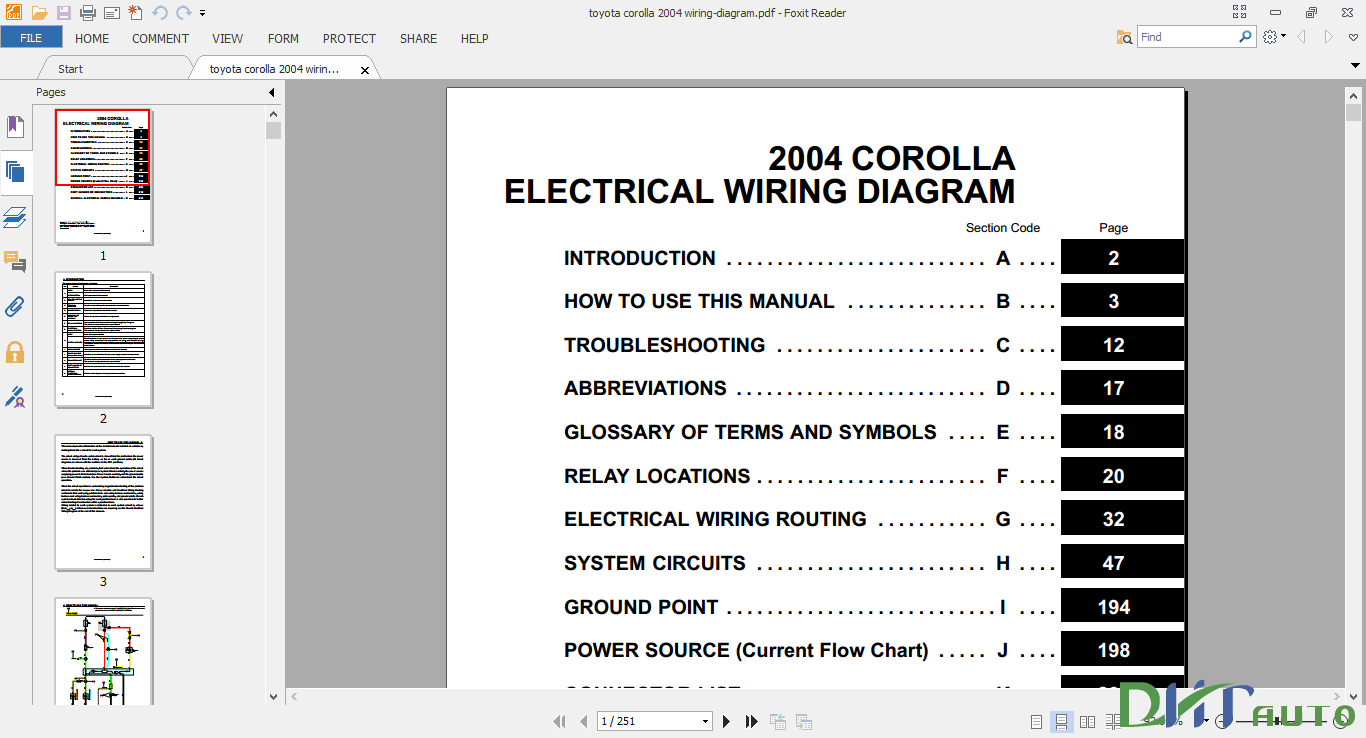Image resolution: width=1366 pixels, height=738 pixels.
Task: Open the Digital Signatures pen panel icon
Action: [15, 397]
